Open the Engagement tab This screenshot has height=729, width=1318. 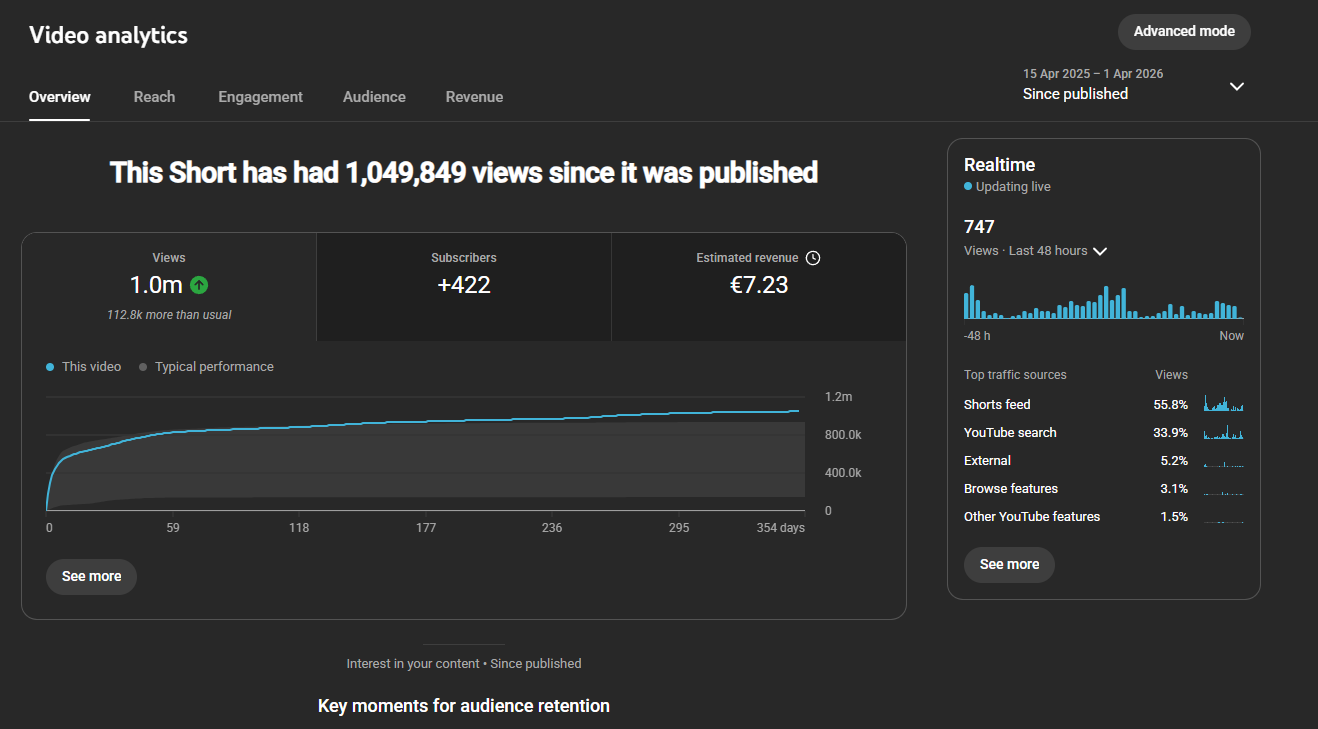click(260, 97)
